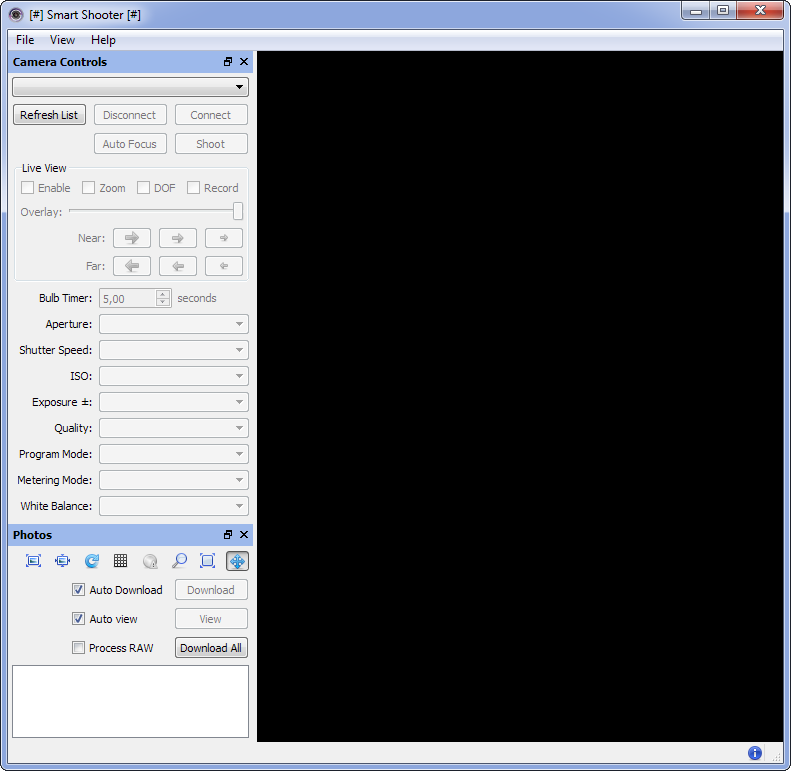Click the Disconnect button
This screenshot has height=771, width=791.
(x=130, y=115)
